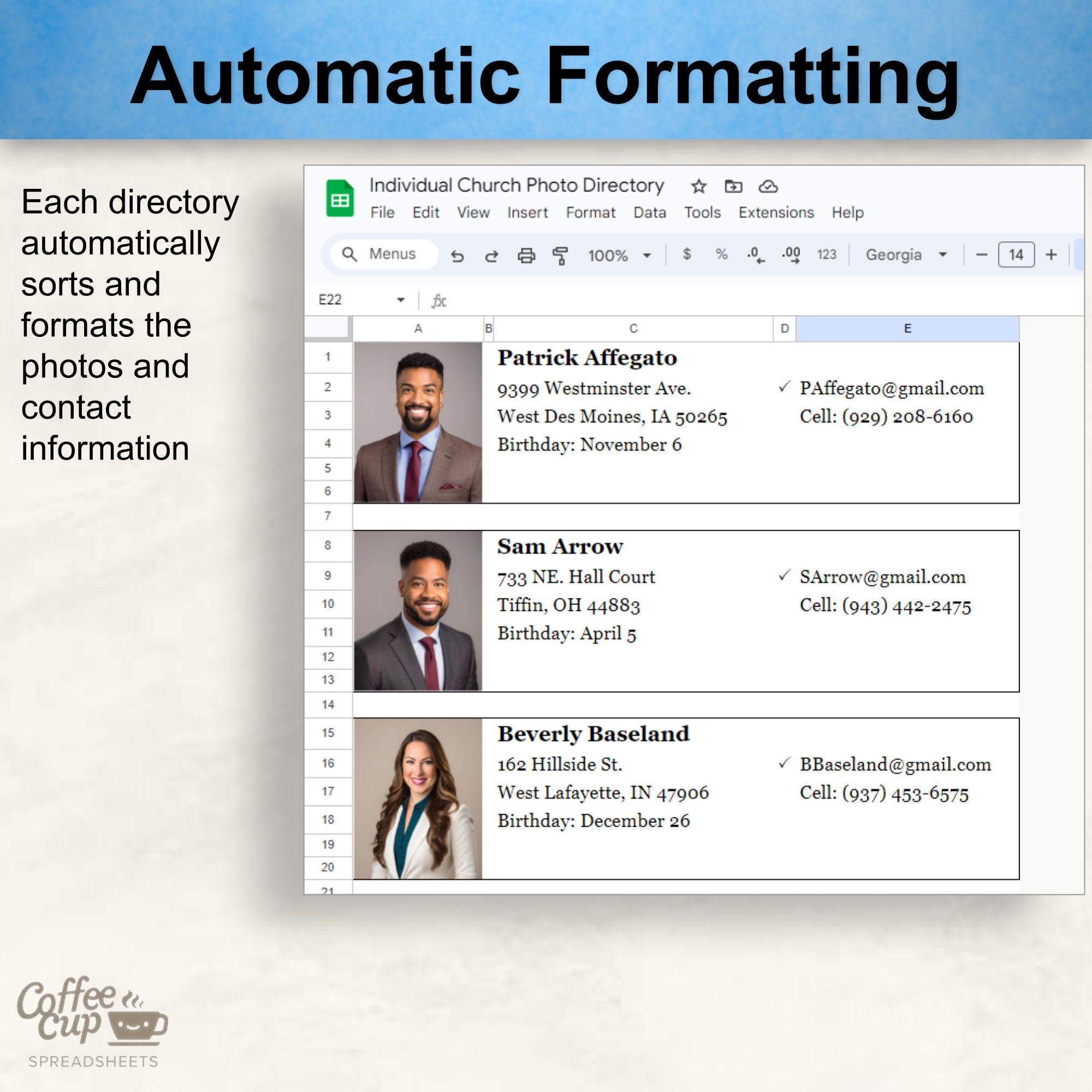1092x1092 pixels.
Task: Apply percent format
Action: 722,255
